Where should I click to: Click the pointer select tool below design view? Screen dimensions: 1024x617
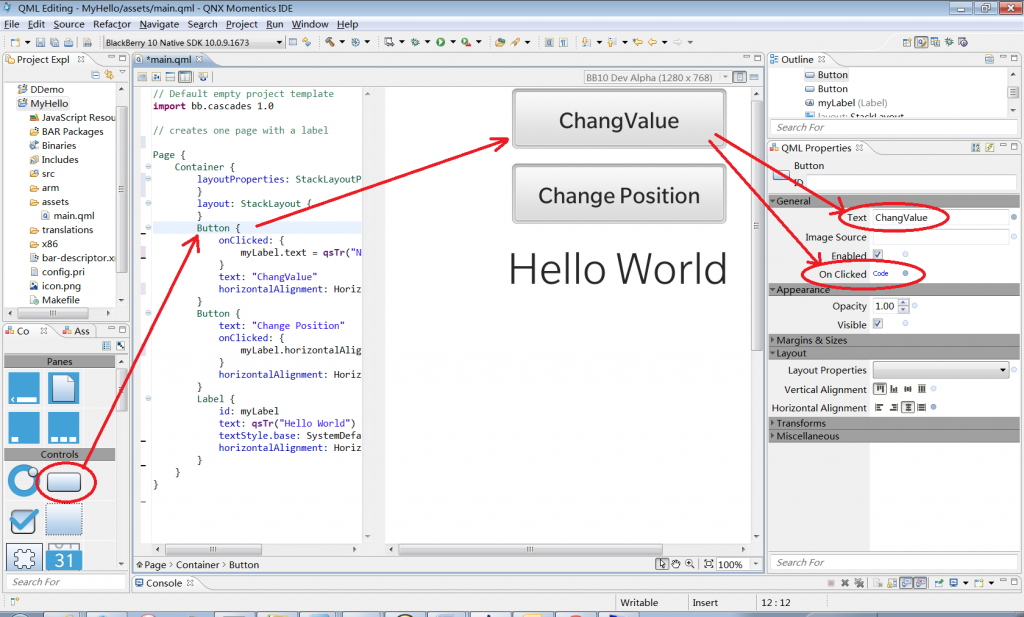662,564
